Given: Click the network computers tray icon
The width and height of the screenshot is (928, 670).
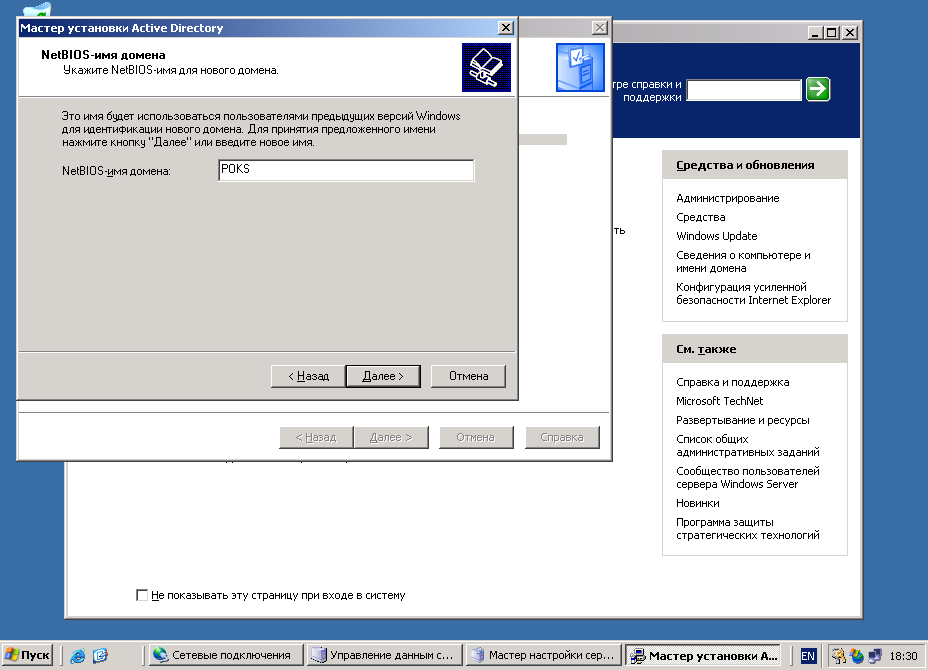Looking at the screenshot, I should [x=875, y=656].
